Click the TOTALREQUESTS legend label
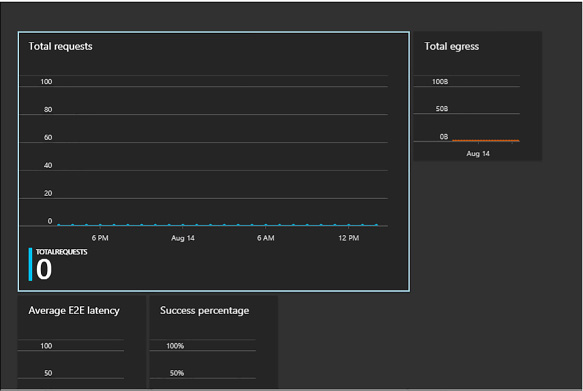The image size is (583, 391). pos(61,252)
